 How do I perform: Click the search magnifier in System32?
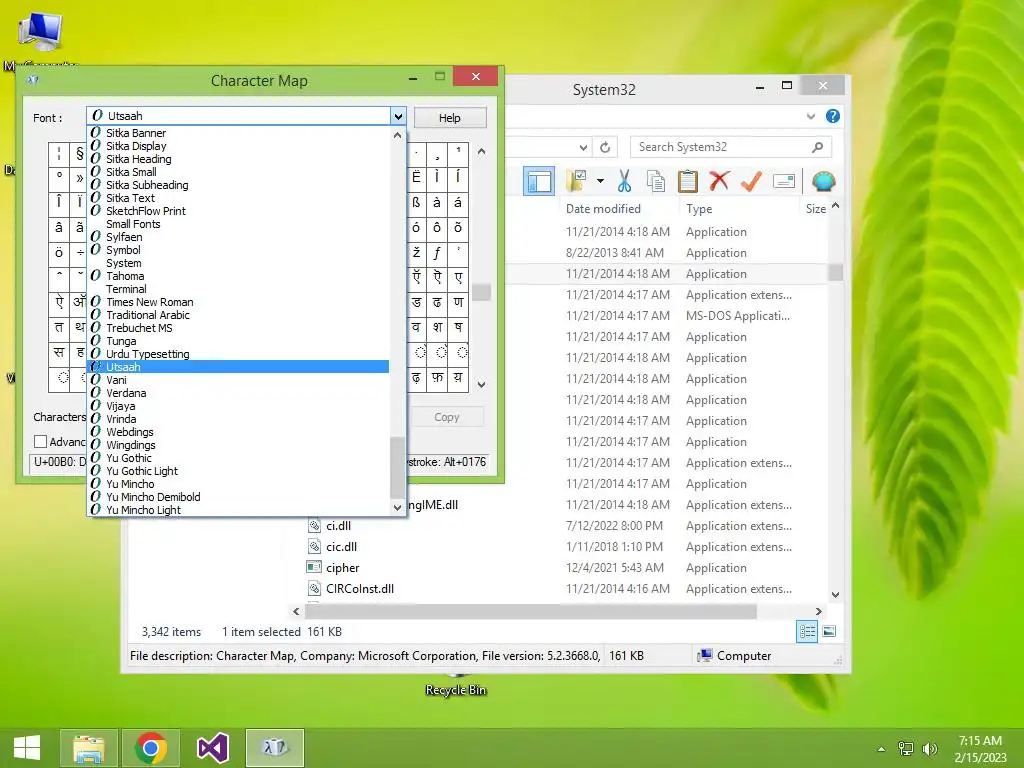[818, 147]
